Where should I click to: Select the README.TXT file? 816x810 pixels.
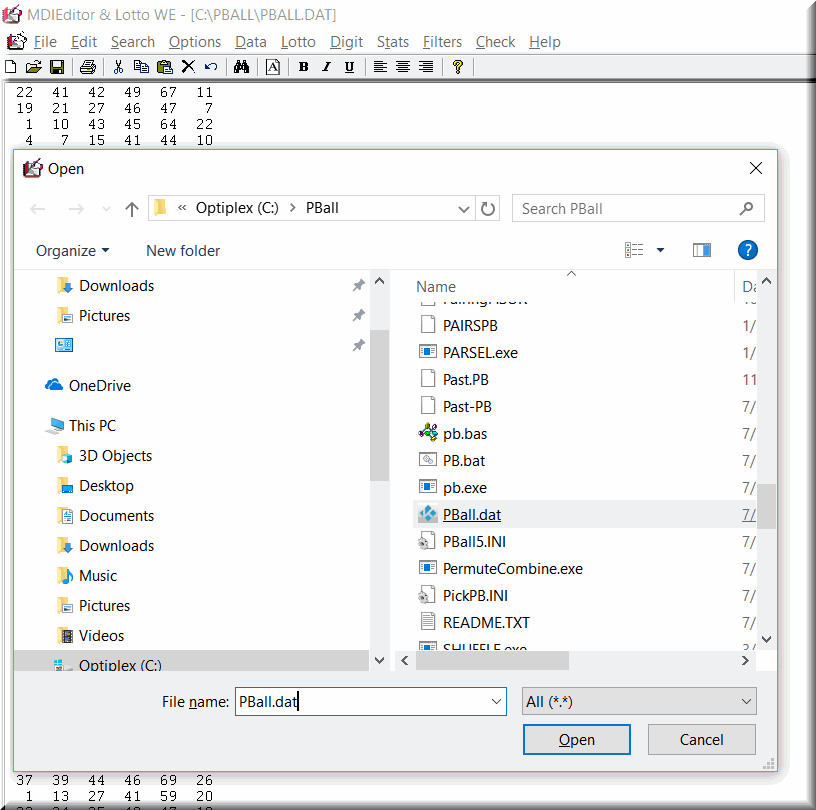click(486, 623)
